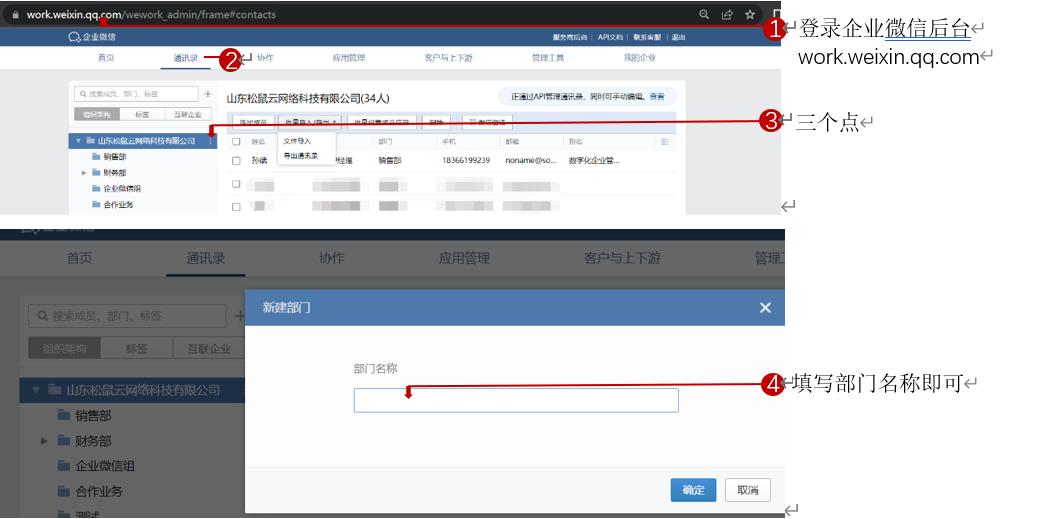Open the 首页 tab in the top screenshot
Image resolution: width=1042 pixels, height=519 pixels.
point(106,58)
